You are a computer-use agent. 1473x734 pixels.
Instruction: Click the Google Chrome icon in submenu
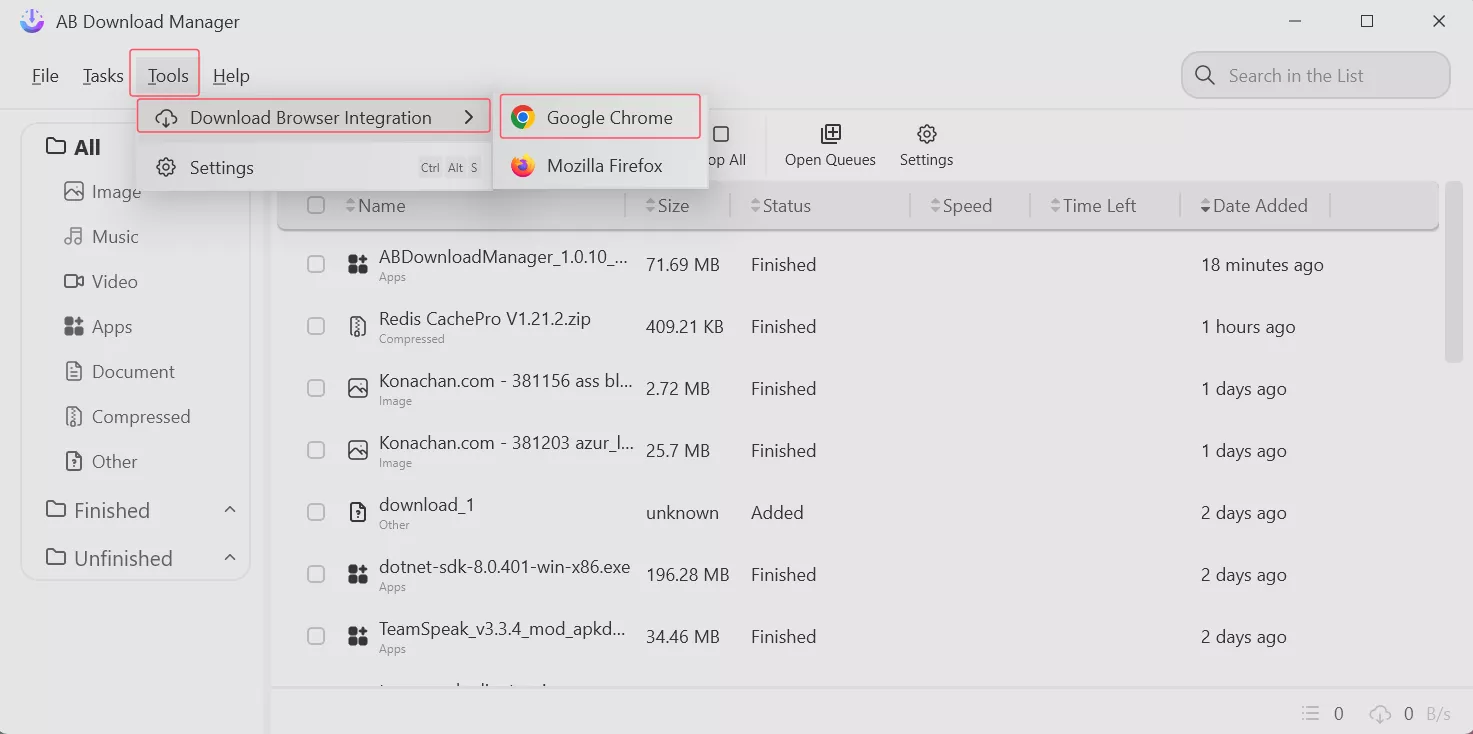click(x=522, y=118)
